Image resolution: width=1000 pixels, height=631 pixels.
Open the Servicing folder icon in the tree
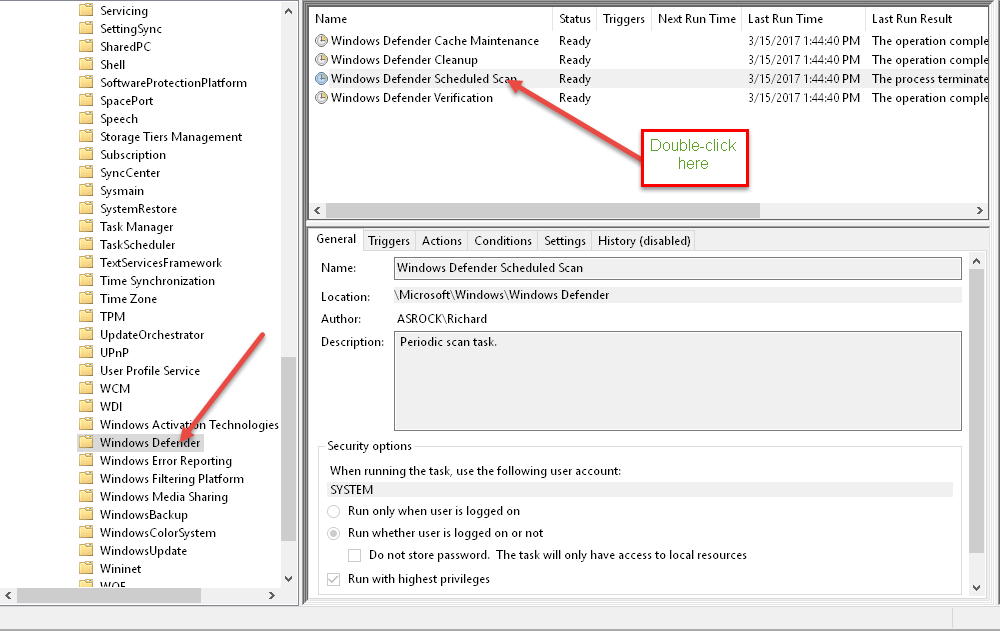[x=86, y=10]
